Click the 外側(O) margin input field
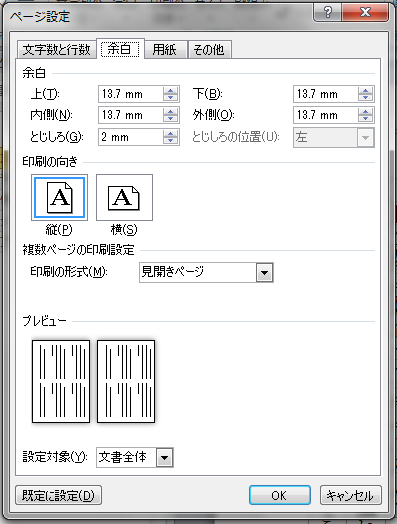The image size is (397, 524). (325, 115)
